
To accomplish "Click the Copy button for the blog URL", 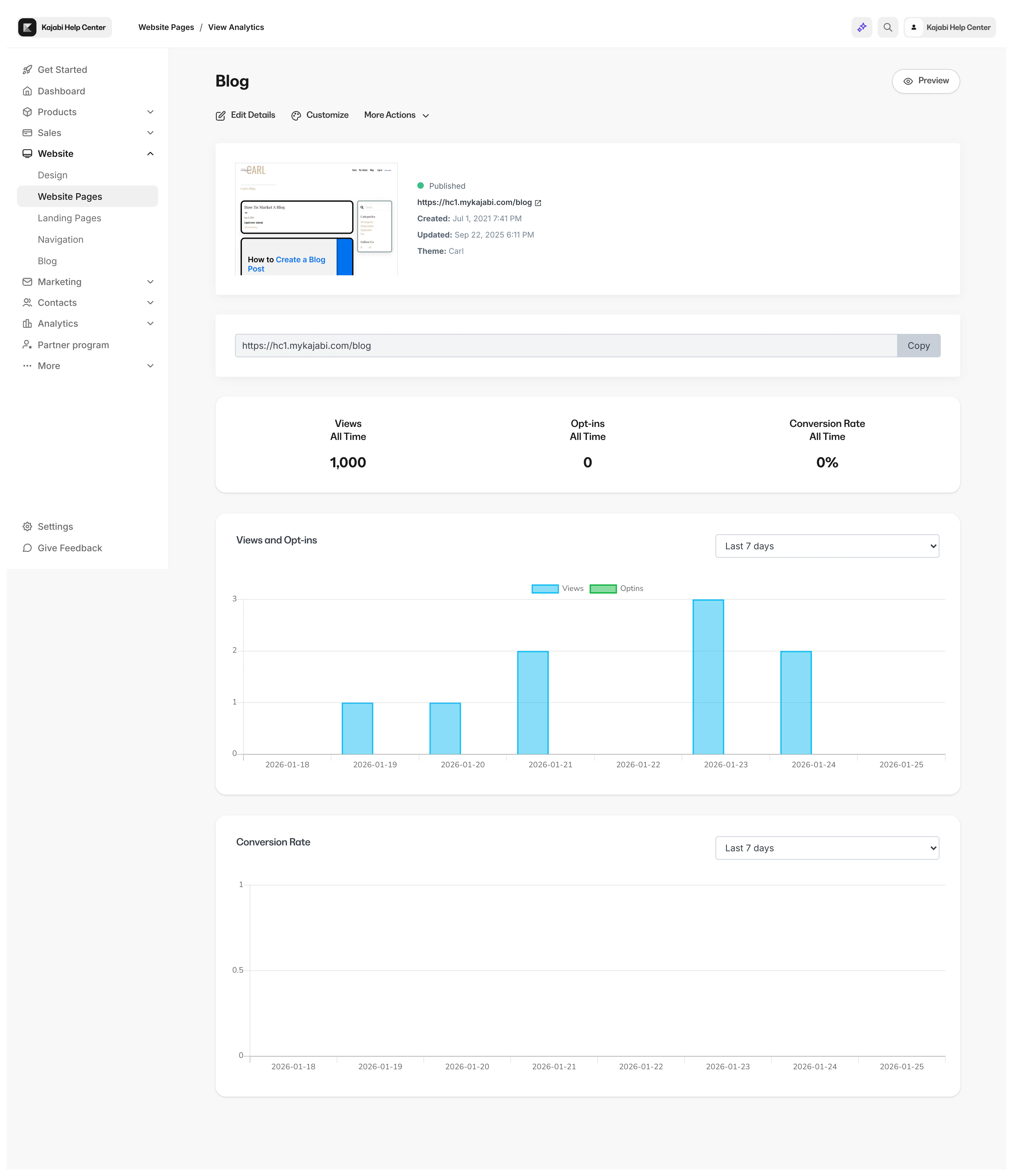I will pos(919,345).
